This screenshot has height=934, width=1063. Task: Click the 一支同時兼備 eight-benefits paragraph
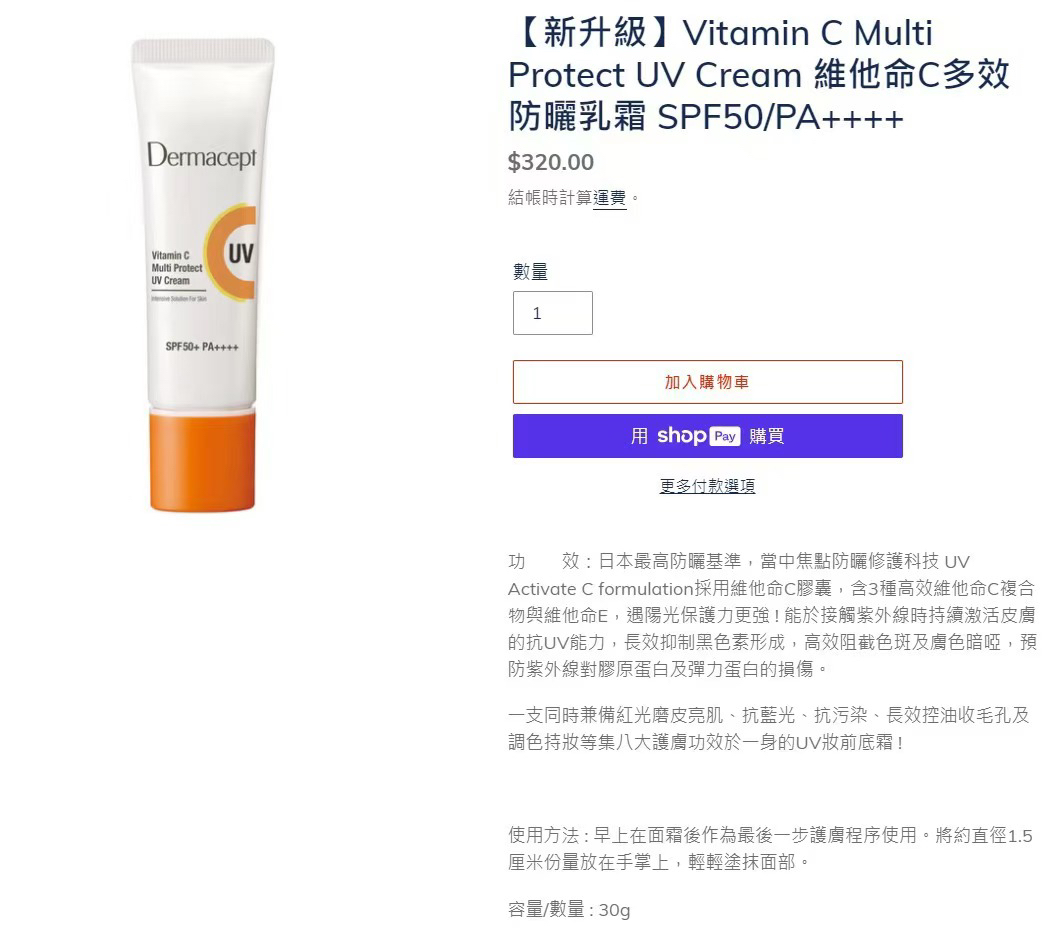point(769,729)
